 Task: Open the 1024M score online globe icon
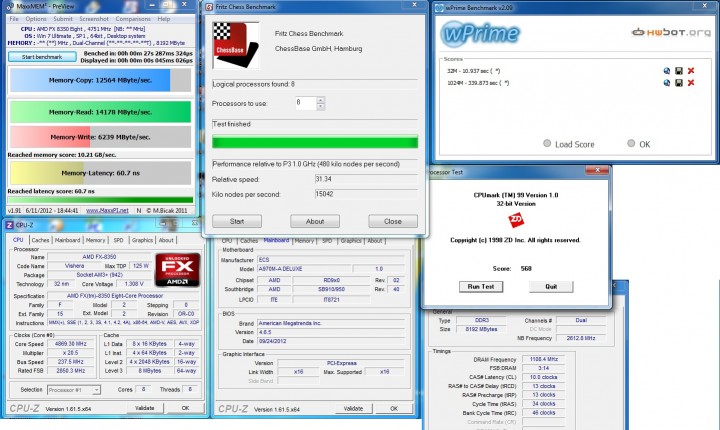(x=666, y=83)
